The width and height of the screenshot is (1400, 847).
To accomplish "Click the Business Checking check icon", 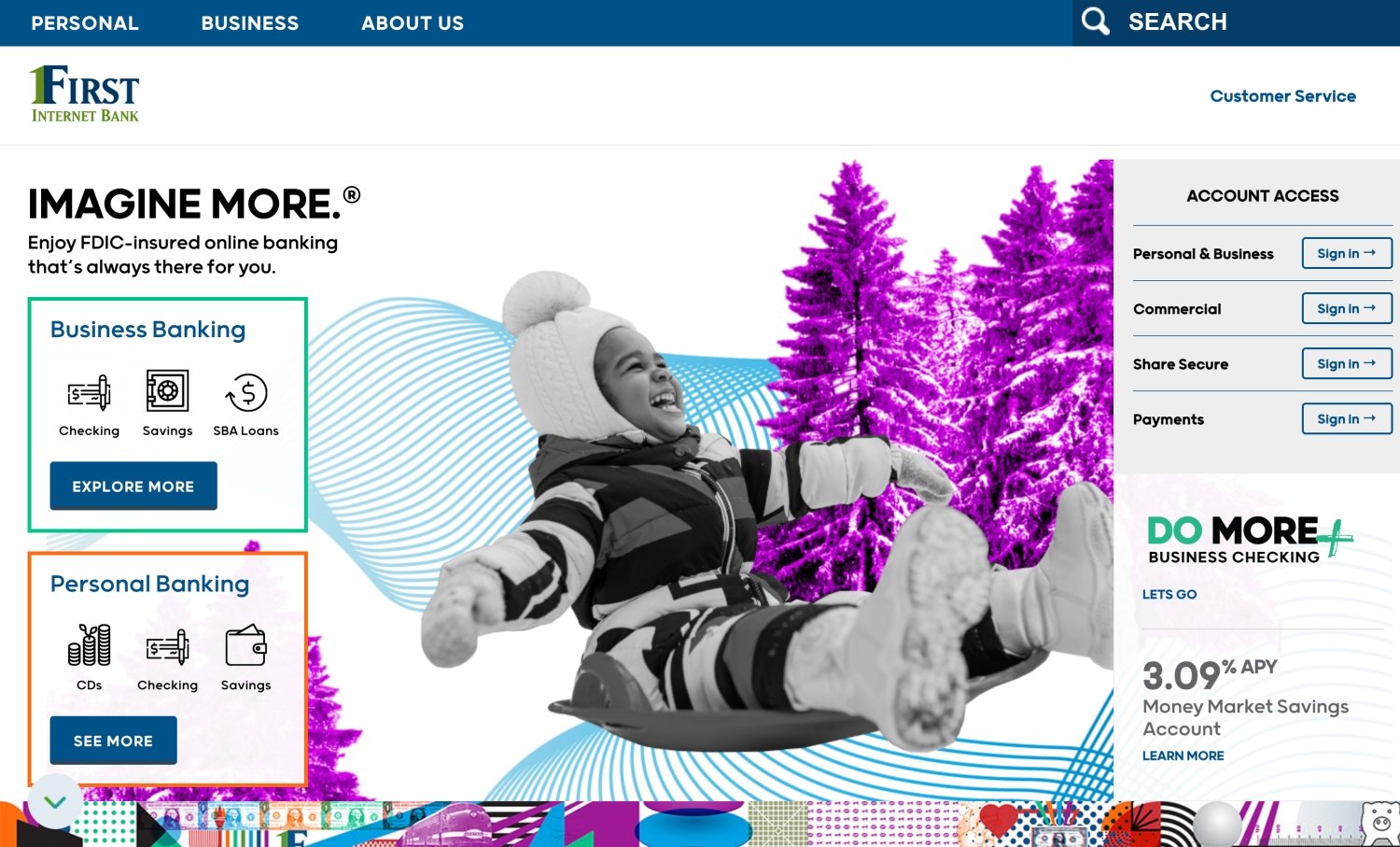I will (90, 392).
